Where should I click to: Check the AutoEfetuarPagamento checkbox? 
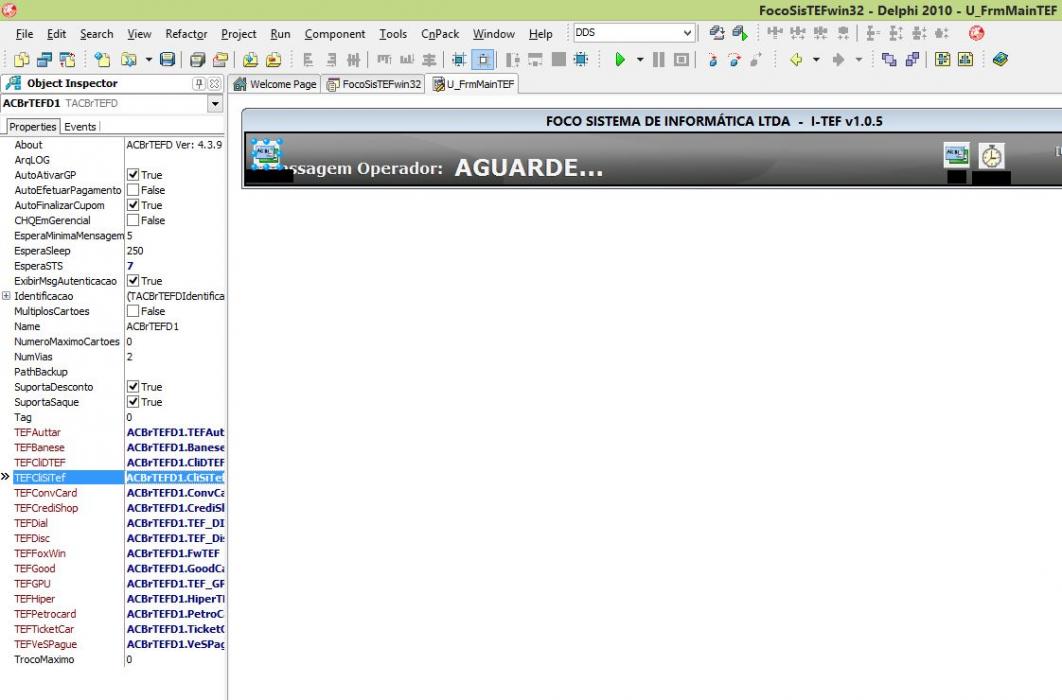coord(133,190)
